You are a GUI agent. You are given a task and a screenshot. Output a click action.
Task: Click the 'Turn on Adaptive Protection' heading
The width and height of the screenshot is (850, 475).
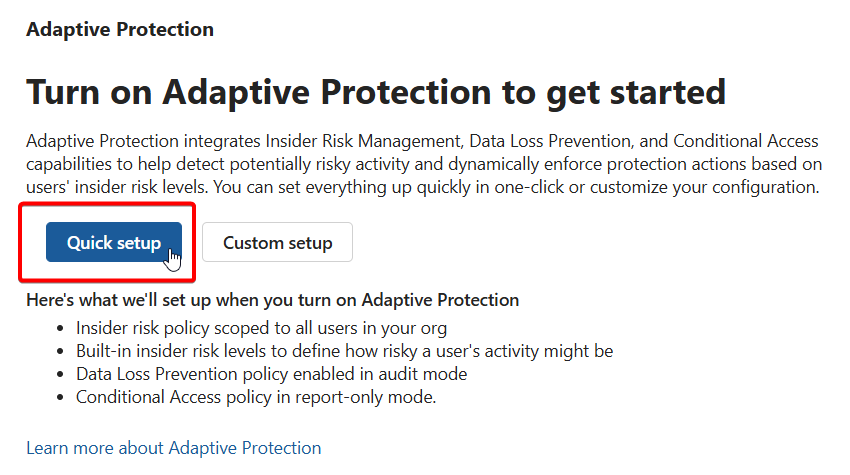click(375, 92)
